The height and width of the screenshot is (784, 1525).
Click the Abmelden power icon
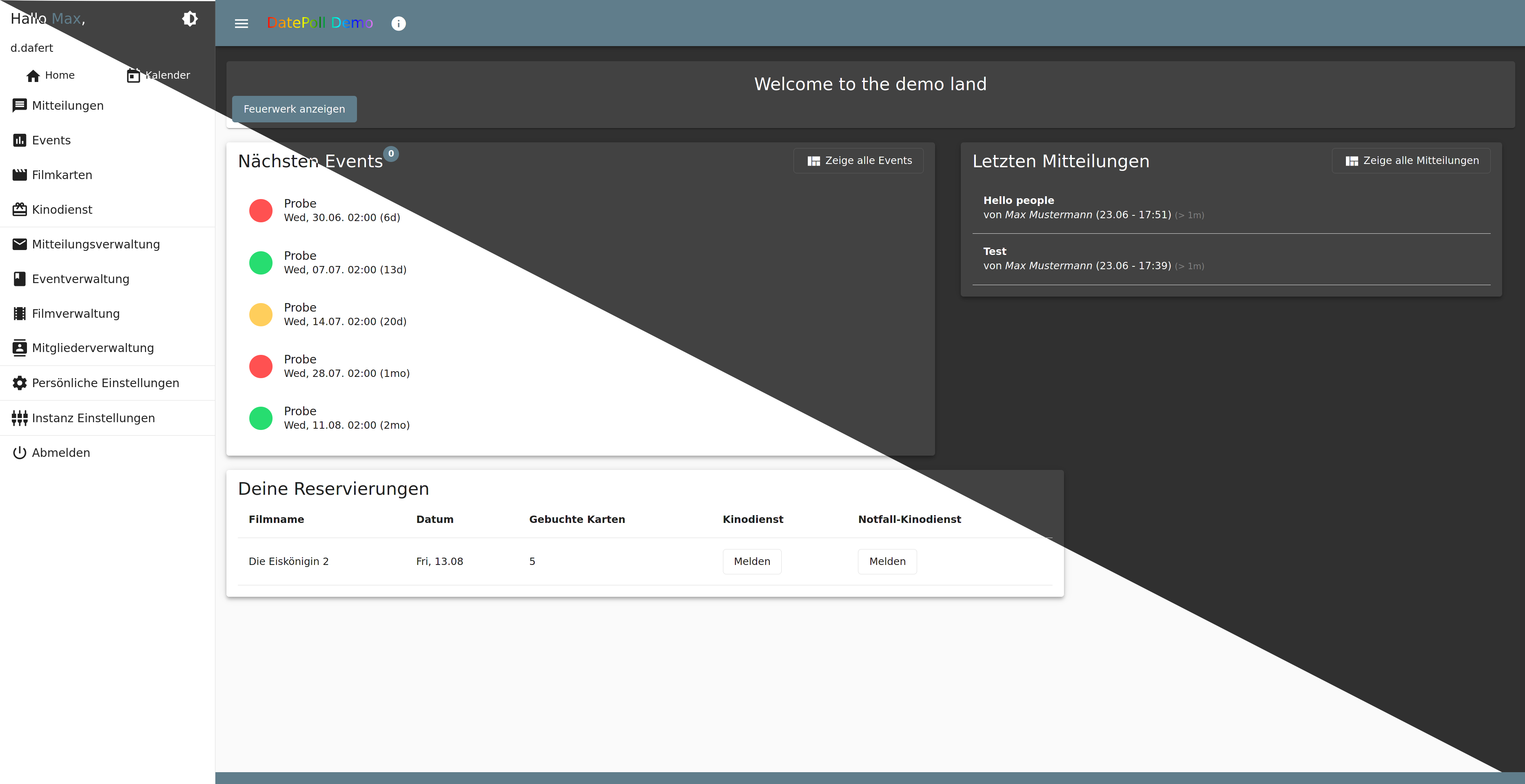tap(20, 453)
